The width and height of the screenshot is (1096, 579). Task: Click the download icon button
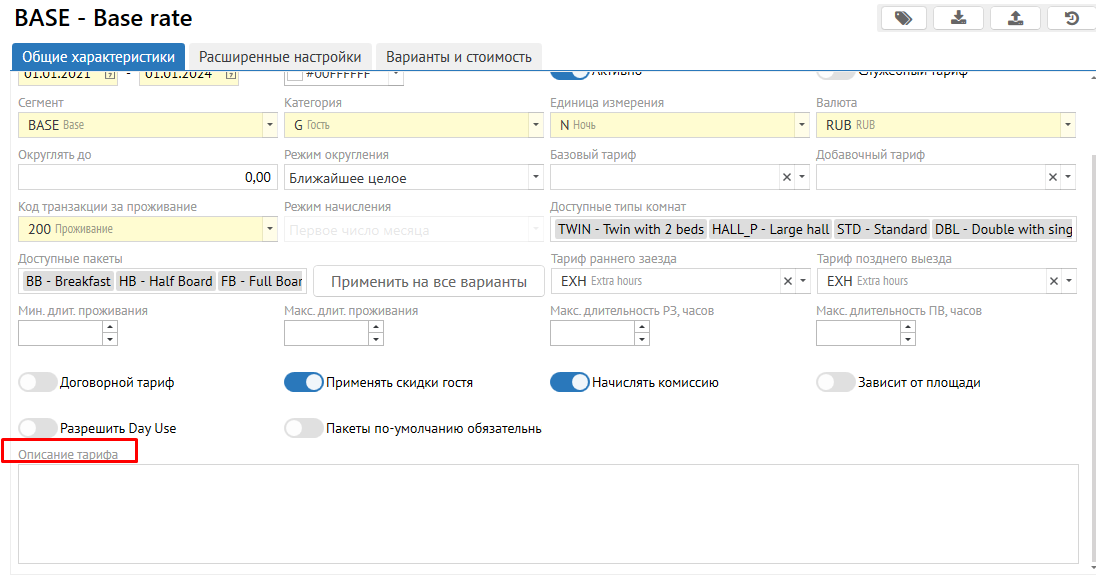(x=959, y=18)
